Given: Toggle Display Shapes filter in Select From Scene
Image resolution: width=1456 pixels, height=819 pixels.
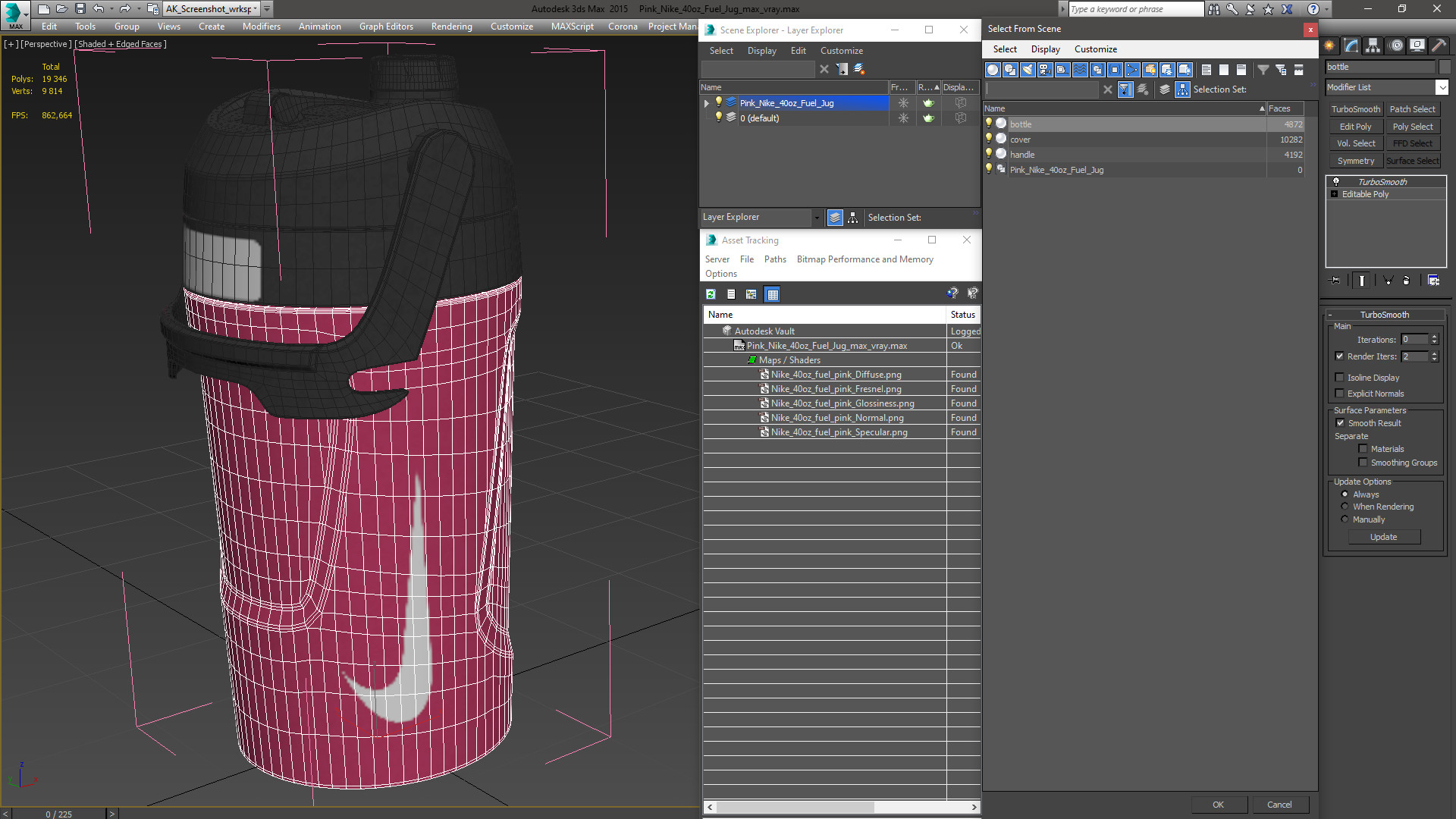Looking at the screenshot, I should pos(1010,70).
